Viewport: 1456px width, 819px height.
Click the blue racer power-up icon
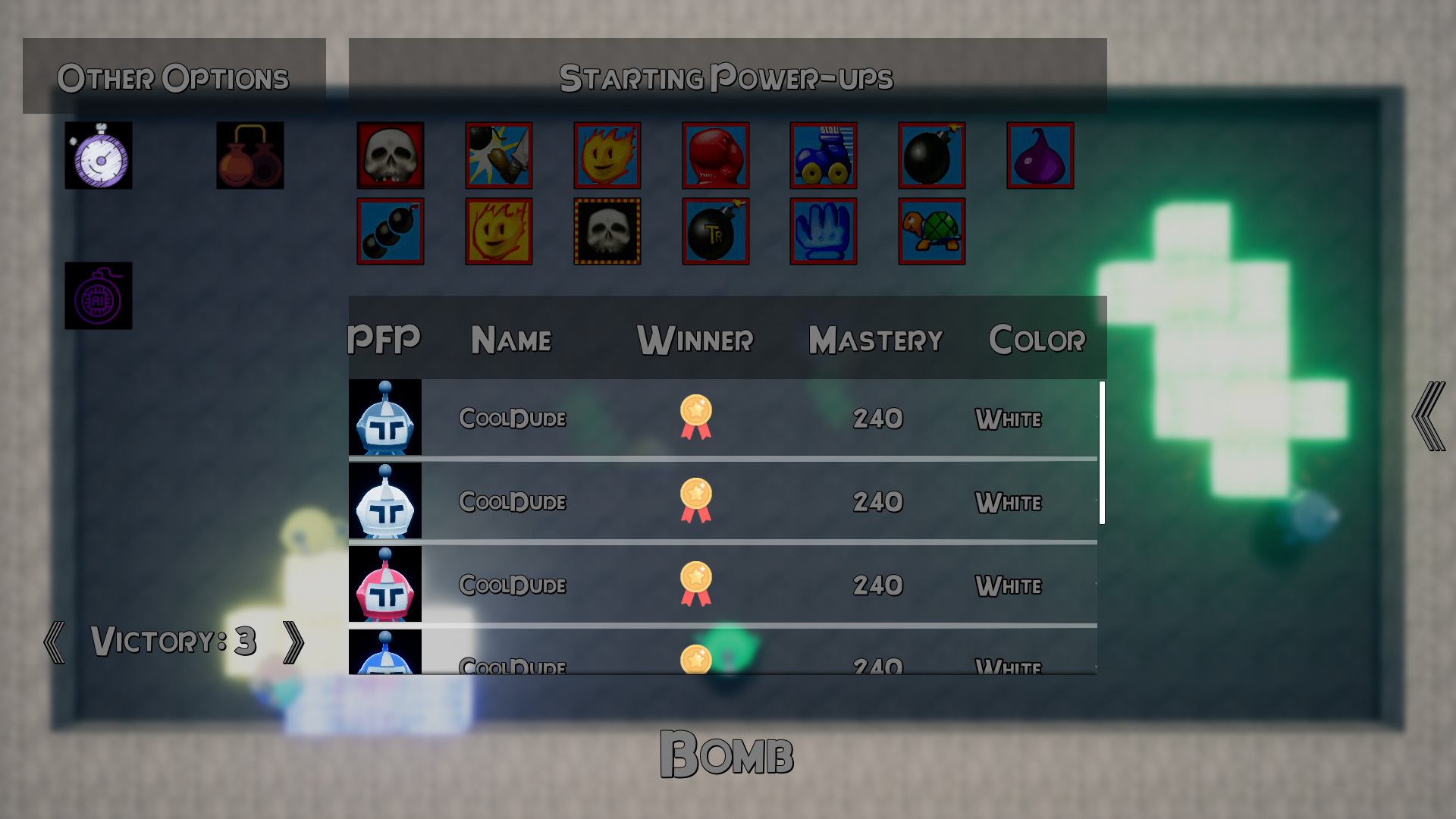coord(823,155)
